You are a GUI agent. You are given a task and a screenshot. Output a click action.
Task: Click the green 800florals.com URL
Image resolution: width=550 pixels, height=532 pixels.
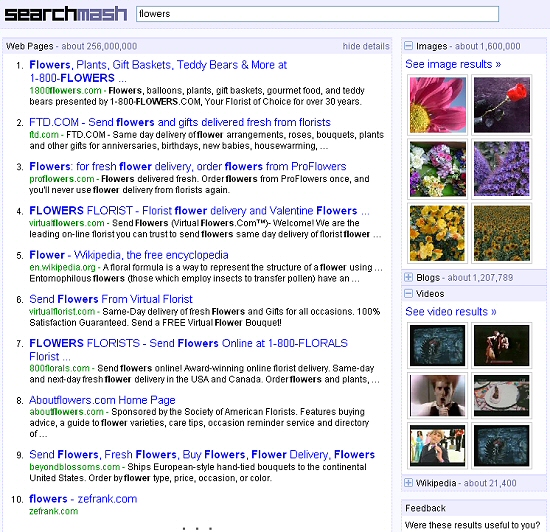(x=59, y=368)
